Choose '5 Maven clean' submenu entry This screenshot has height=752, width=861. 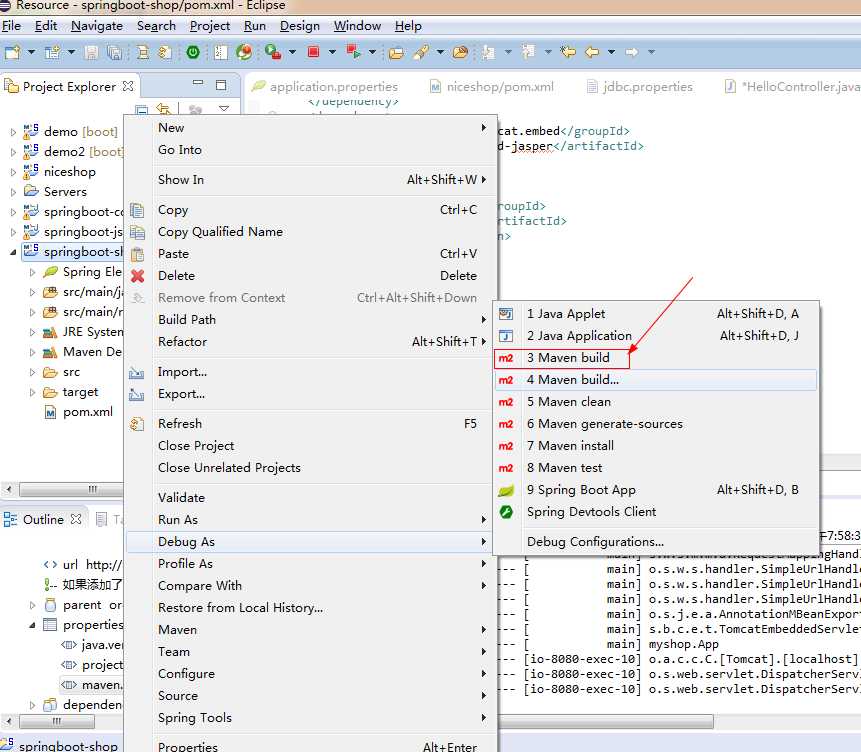[656, 402]
